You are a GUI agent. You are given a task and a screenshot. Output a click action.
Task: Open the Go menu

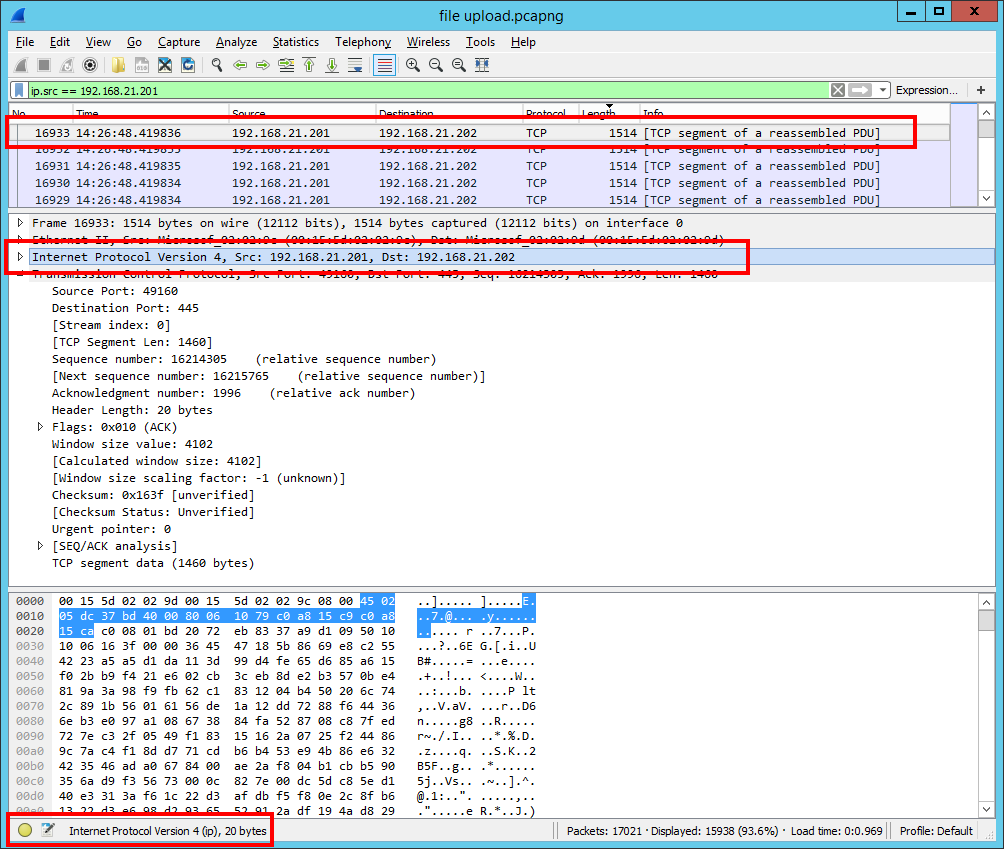134,42
